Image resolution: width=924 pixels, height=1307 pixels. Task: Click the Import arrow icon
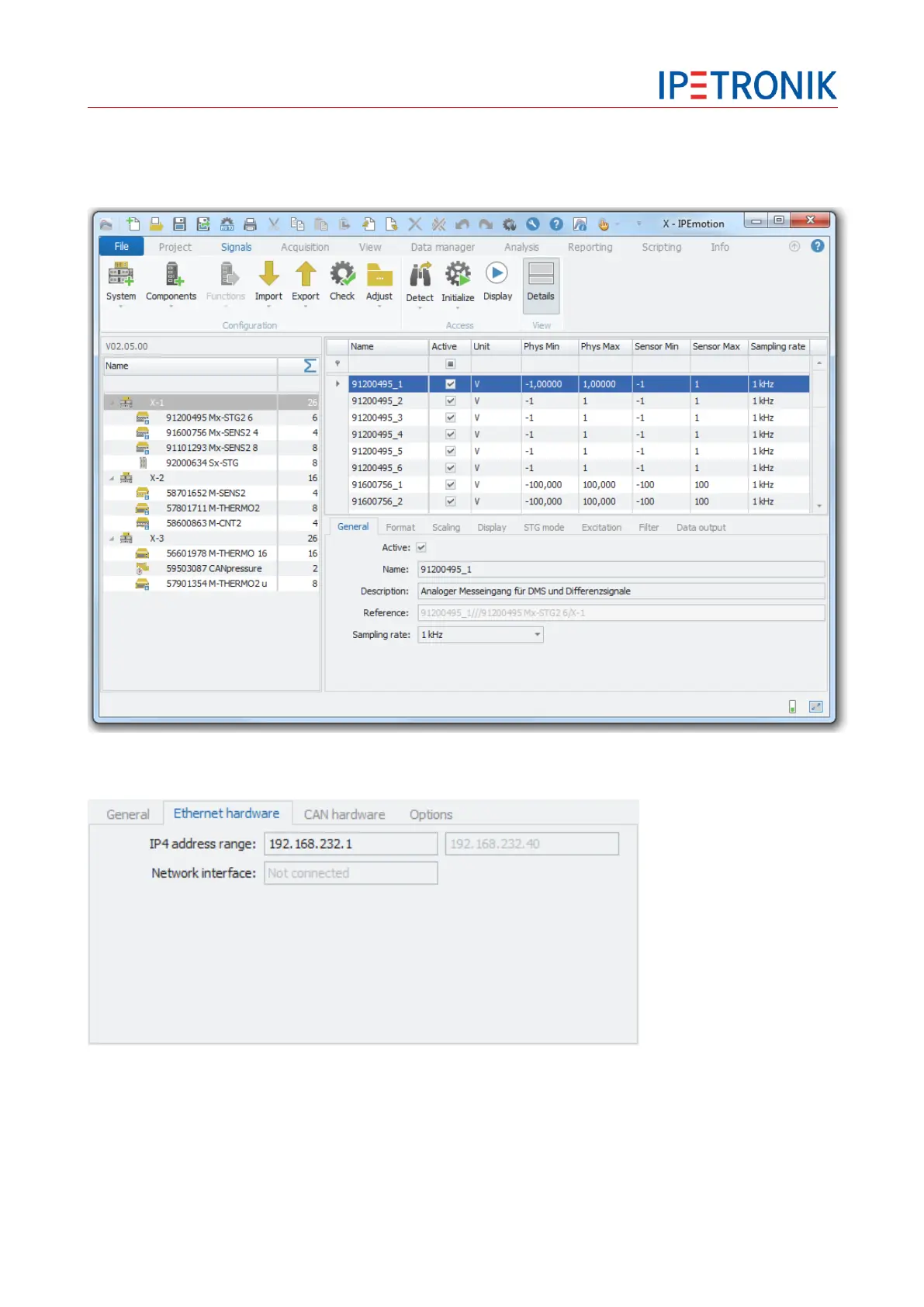(x=268, y=274)
